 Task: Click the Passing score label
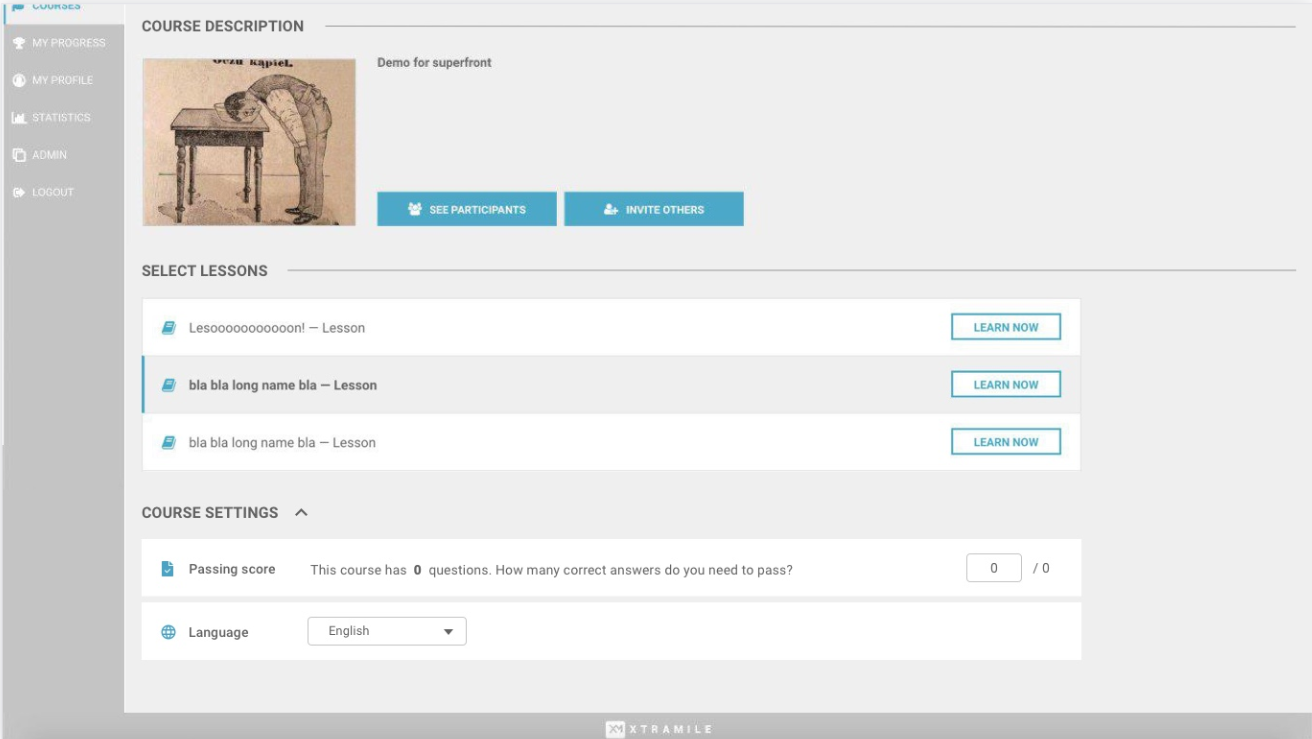pyautogui.click(x=232, y=569)
